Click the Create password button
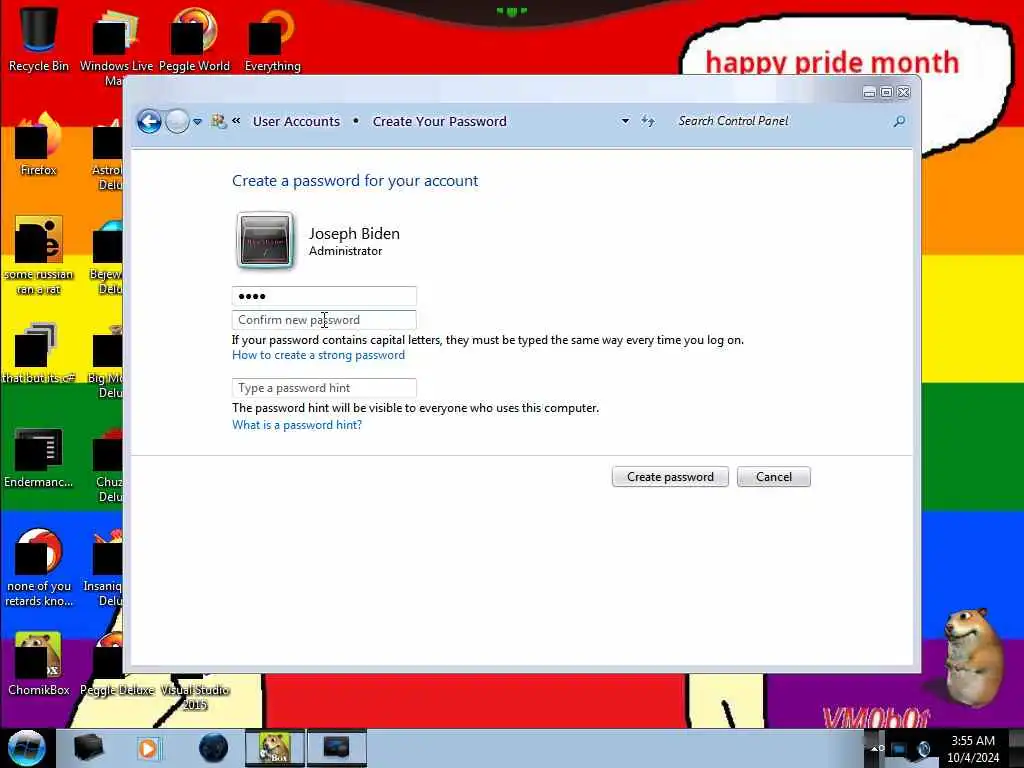The height and width of the screenshot is (768, 1024). tap(670, 477)
